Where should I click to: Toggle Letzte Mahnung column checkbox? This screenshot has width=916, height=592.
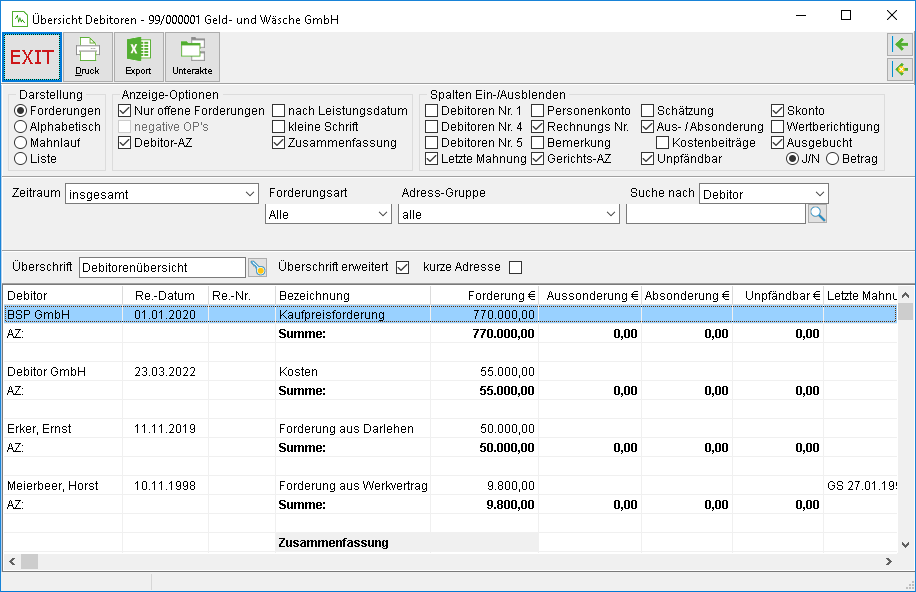coord(432,158)
